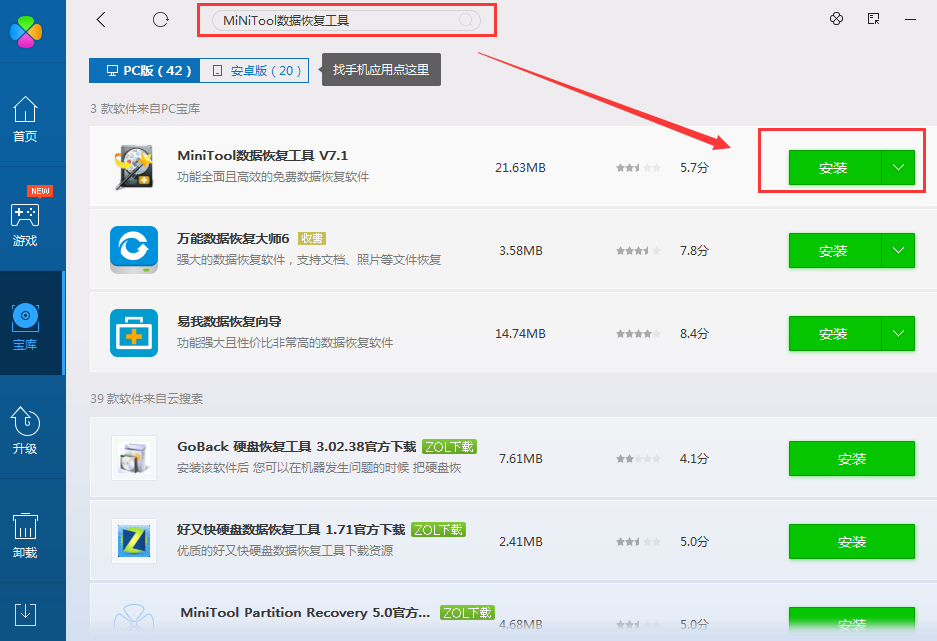Screen dimensions: 937x641
Task: Click the star rating for 万能数据恢复大师6
Action: [638, 251]
